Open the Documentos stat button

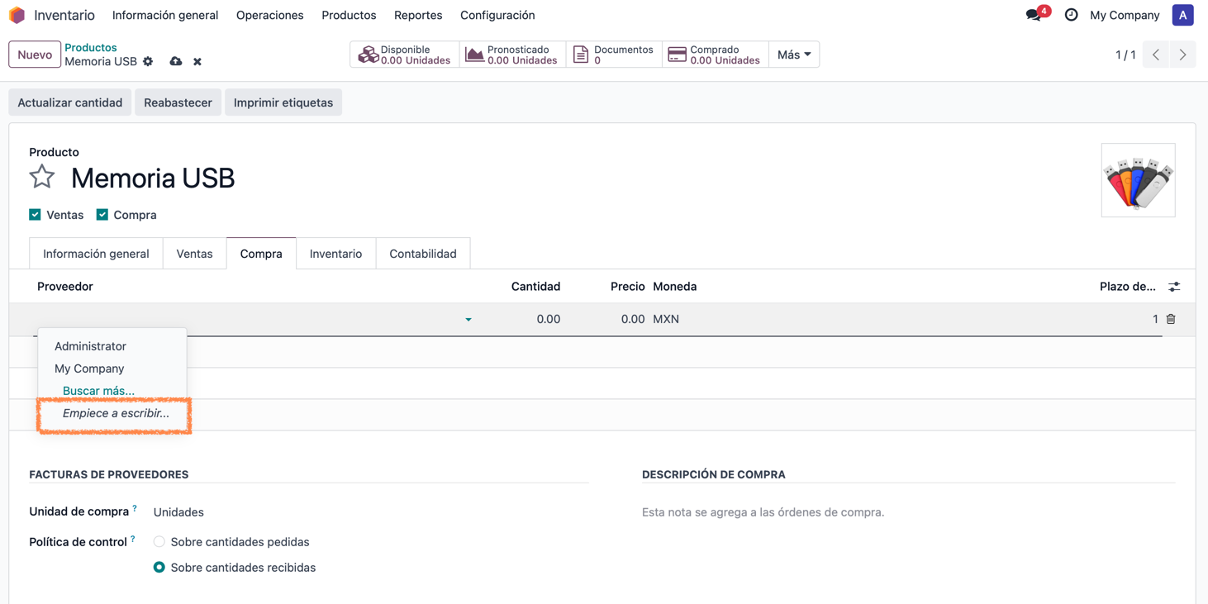click(614, 55)
